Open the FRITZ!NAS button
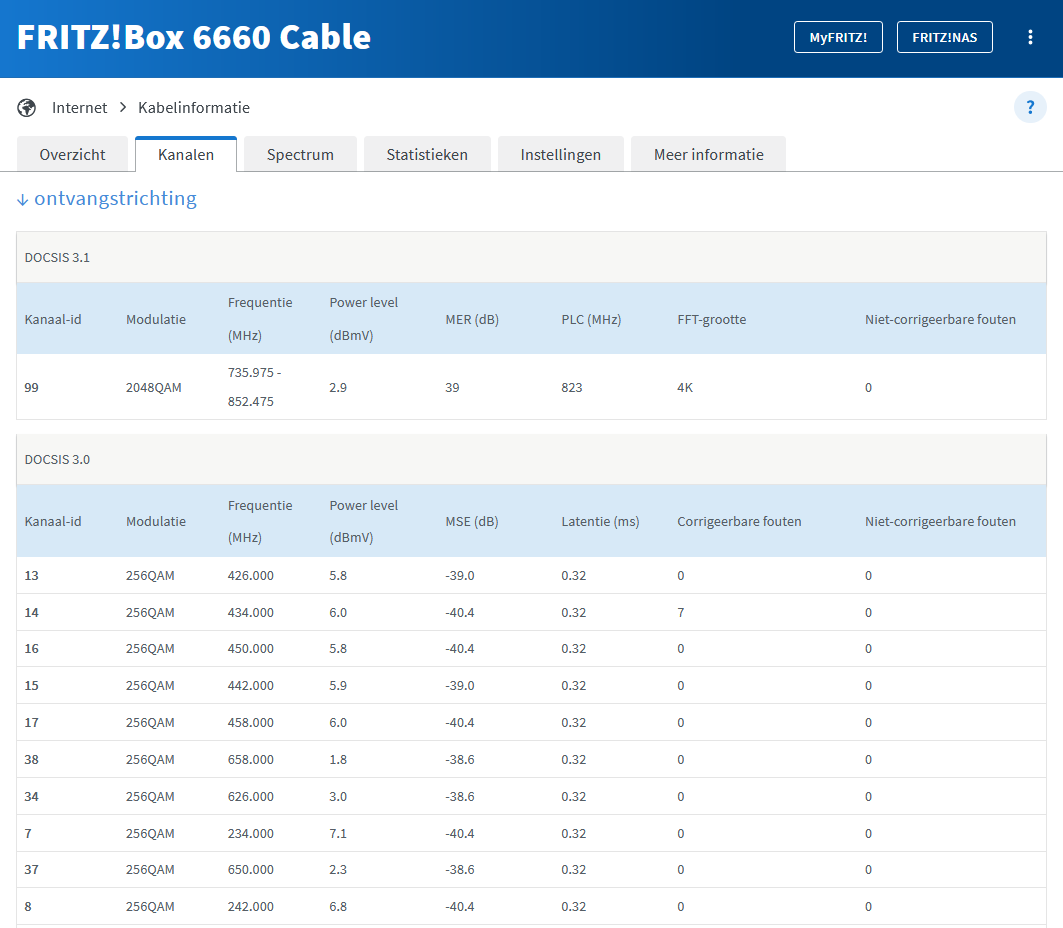1063x928 pixels. (944, 38)
